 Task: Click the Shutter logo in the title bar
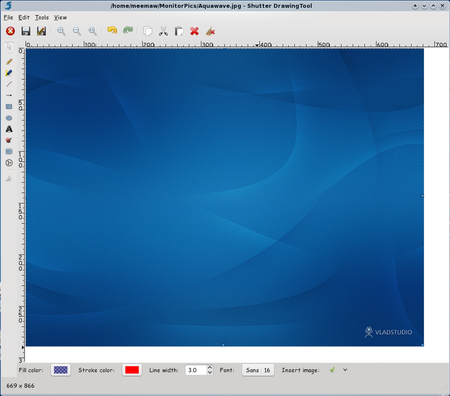(x=8, y=5)
